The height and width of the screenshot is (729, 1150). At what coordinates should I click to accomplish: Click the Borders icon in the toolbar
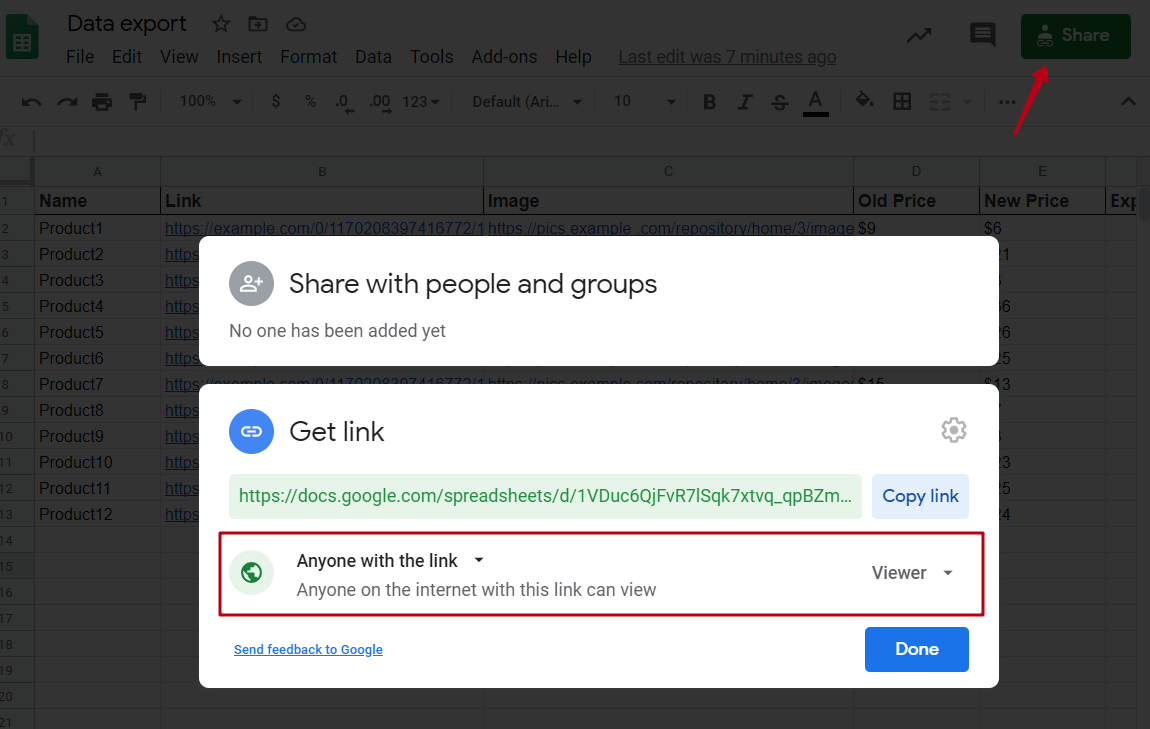point(902,101)
